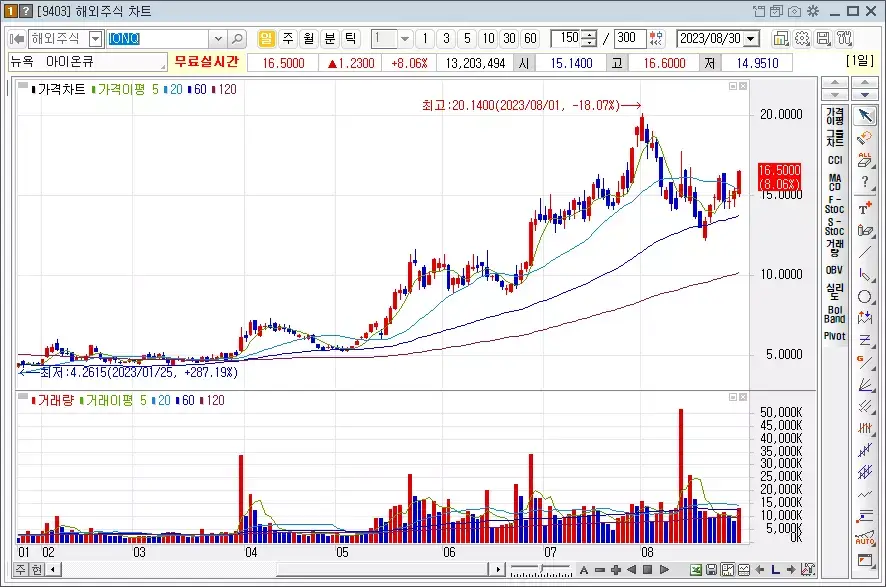The height and width of the screenshot is (587, 886).
Task: Click the save layout icon in top toolbar
Action: [823, 39]
